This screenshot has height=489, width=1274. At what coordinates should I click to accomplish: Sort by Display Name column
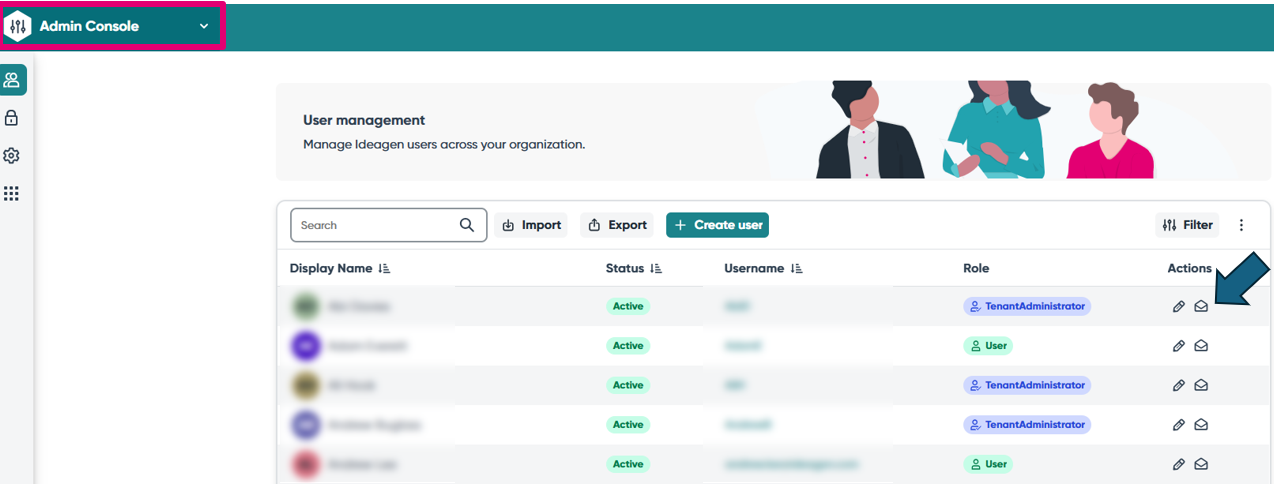coord(385,269)
